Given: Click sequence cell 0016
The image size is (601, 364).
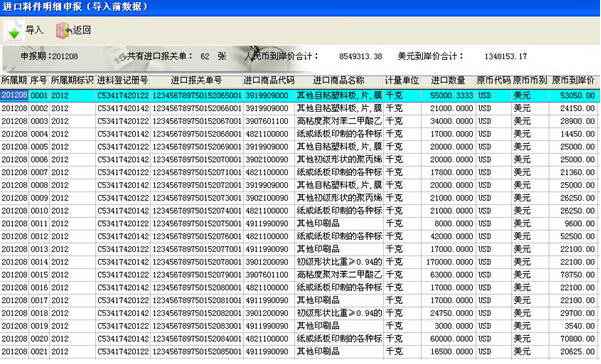Looking at the screenshot, I should 39,287.
